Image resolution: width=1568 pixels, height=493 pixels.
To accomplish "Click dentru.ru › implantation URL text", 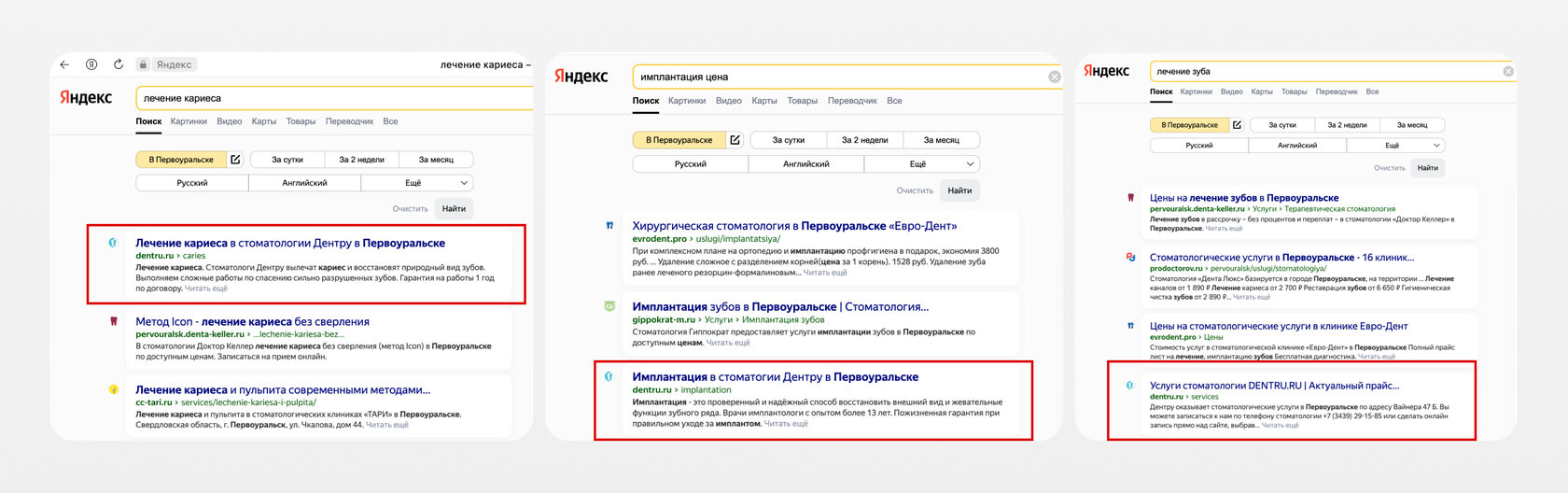I will pyautogui.click(x=681, y=389).
